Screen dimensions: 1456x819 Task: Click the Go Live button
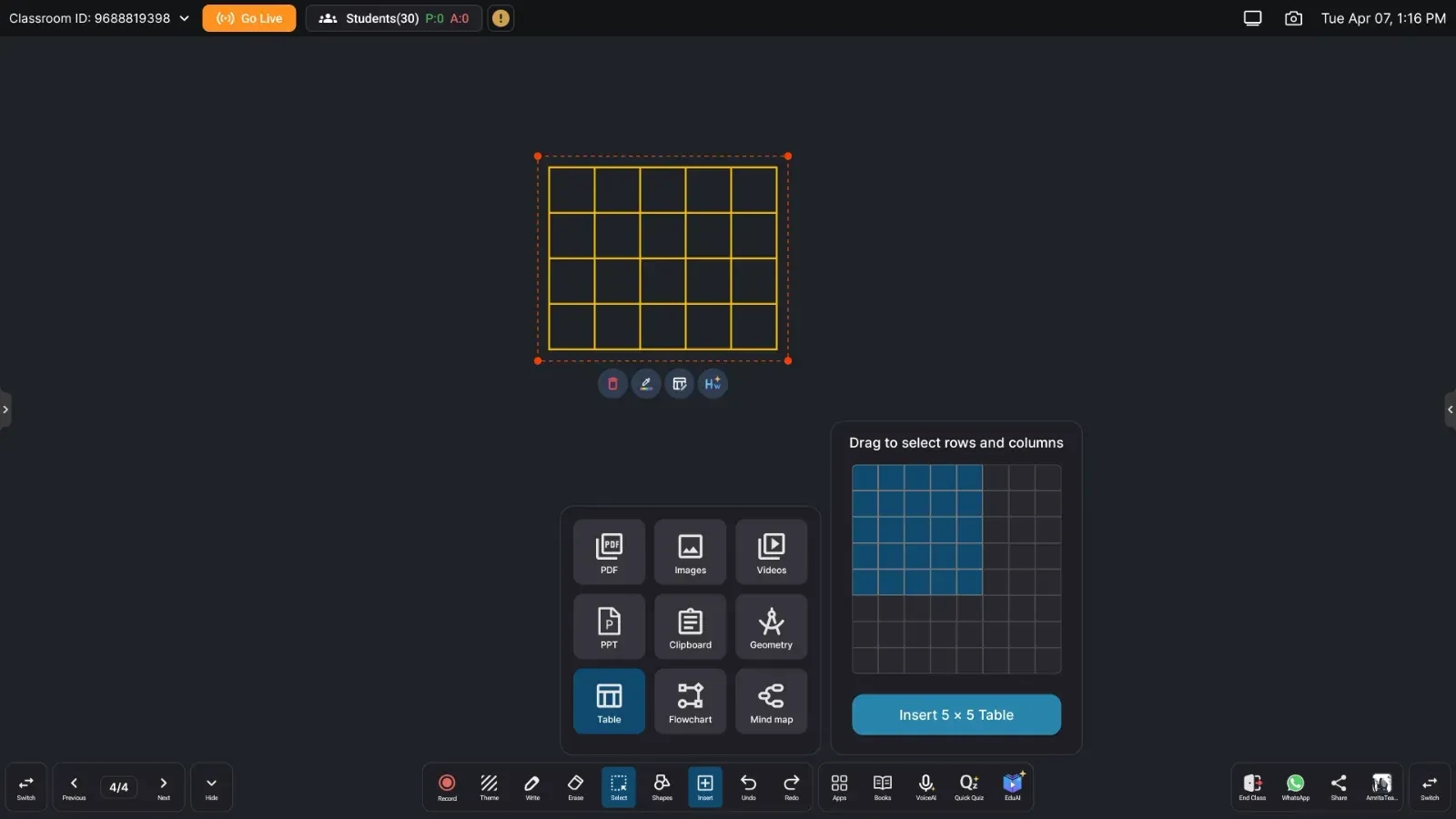[249, 18]
